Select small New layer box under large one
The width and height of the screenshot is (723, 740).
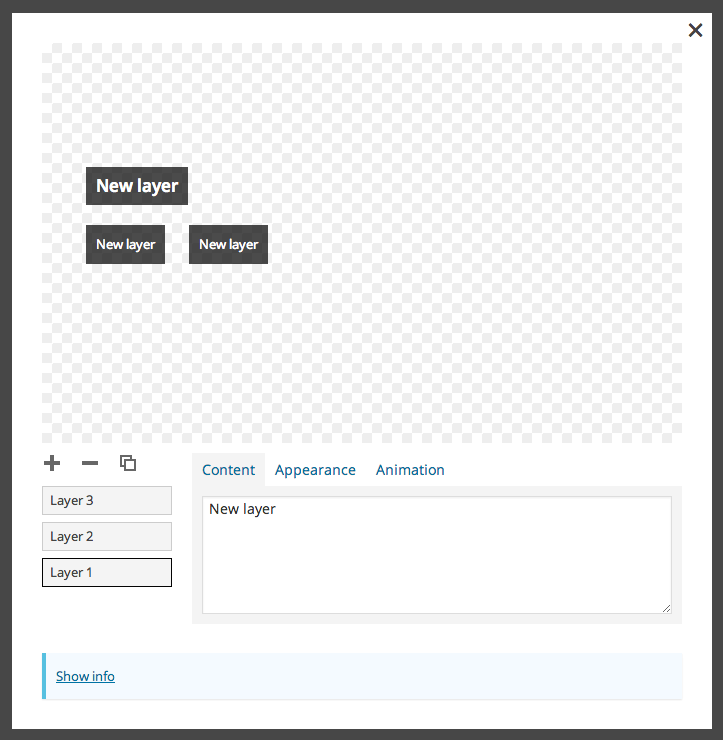[x=126, y=244]
